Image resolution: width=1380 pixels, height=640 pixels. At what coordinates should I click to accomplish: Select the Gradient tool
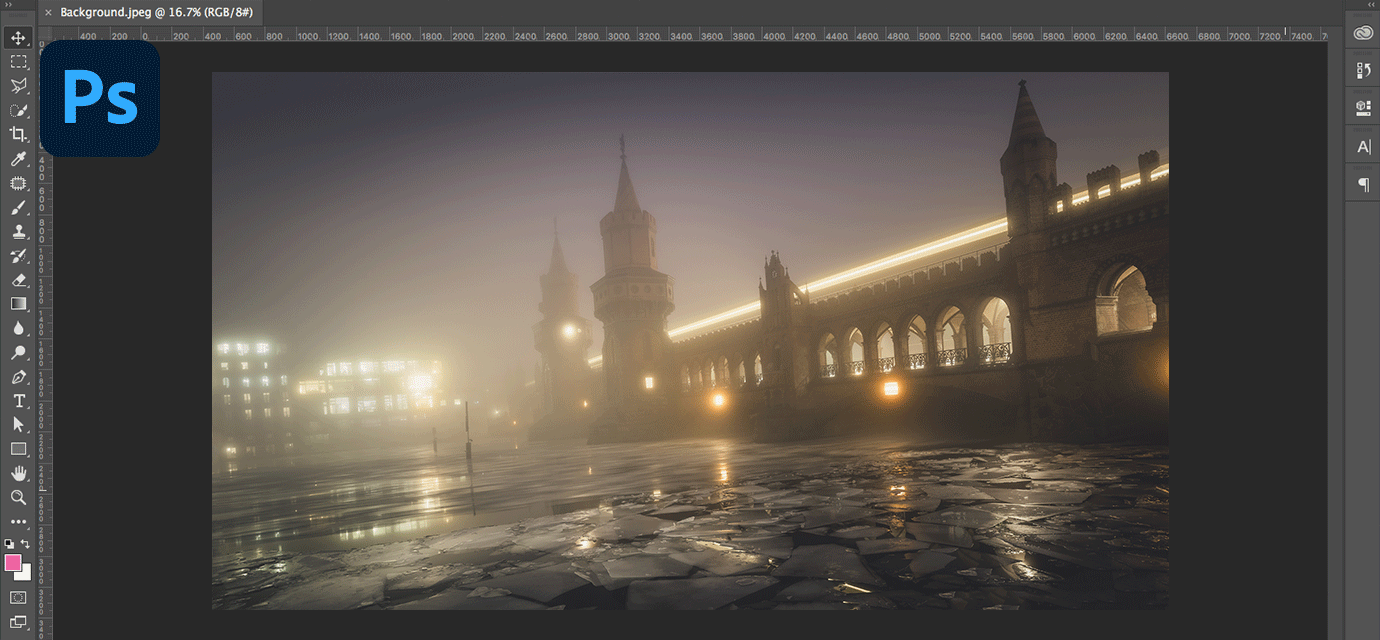(x=18, y=304)
